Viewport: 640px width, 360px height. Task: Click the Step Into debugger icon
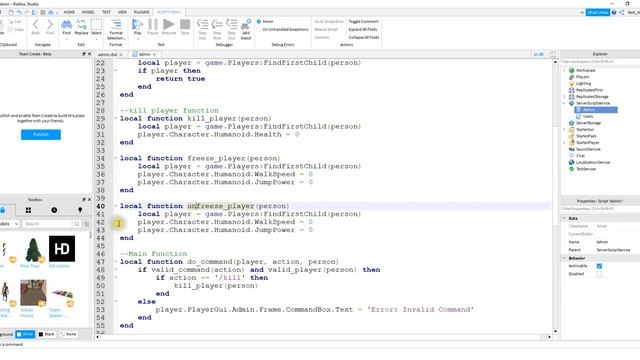pyautogui.click(x=202, y=24)
